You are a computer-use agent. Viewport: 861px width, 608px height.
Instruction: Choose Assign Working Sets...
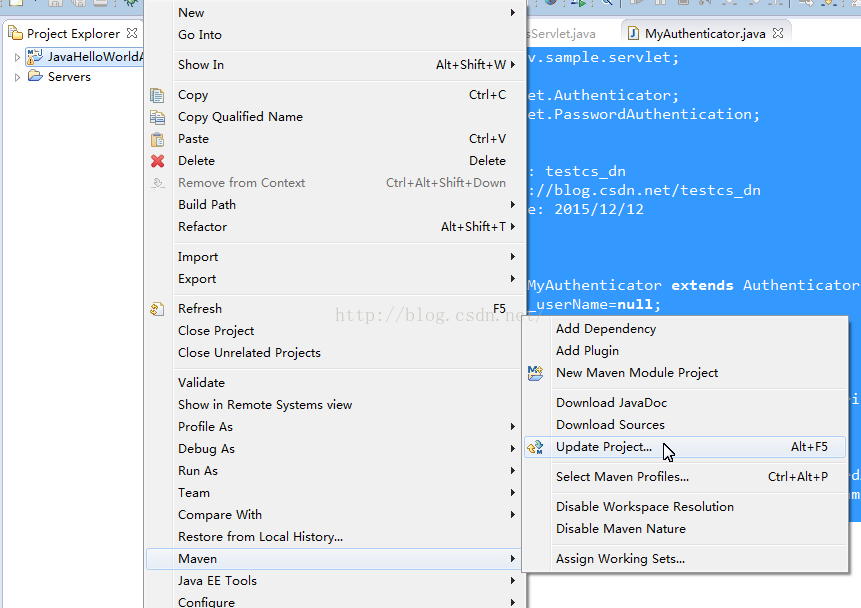click(685, 559)
